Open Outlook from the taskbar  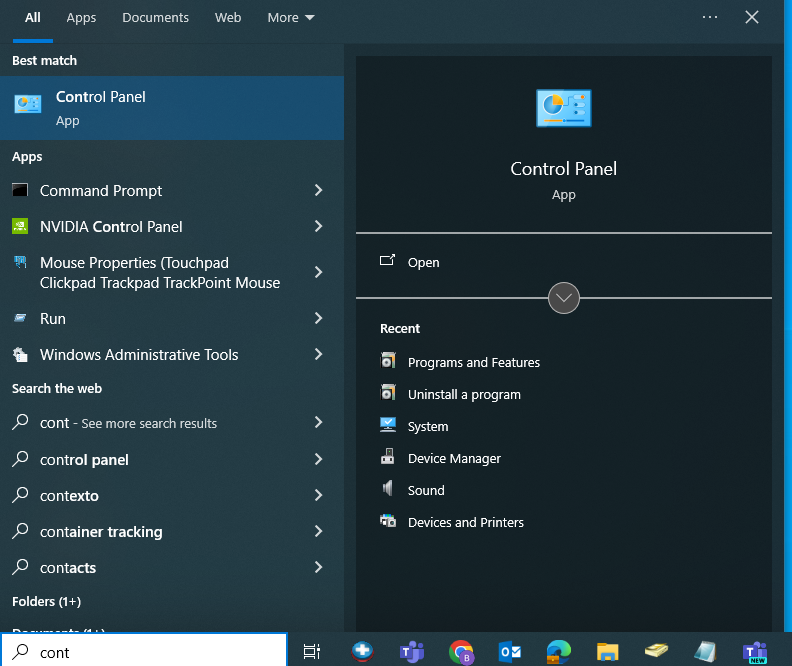[x=510, y=651]
